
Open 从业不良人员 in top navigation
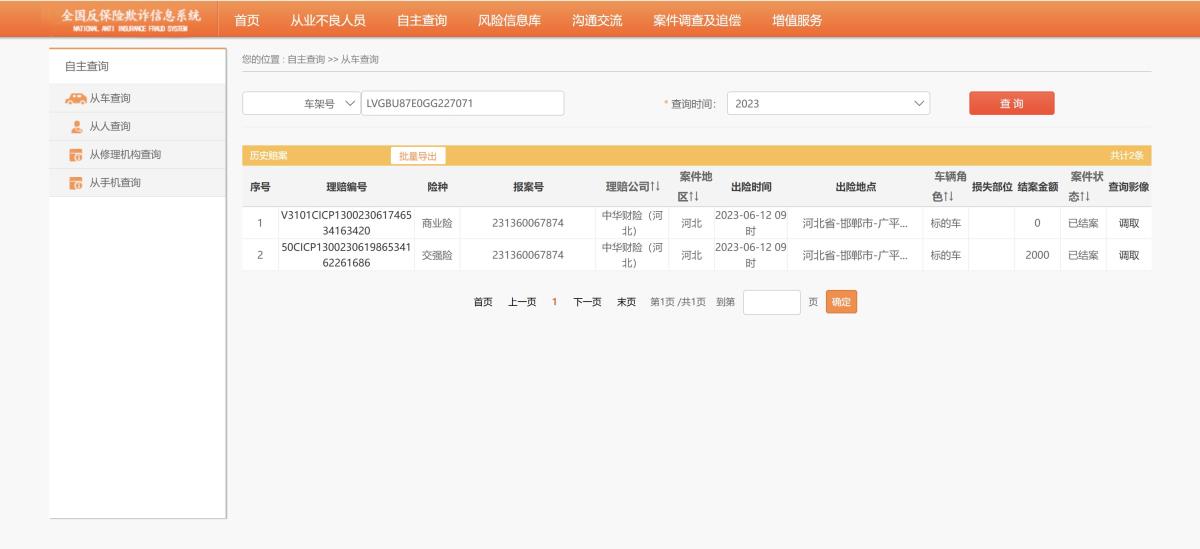328,20
